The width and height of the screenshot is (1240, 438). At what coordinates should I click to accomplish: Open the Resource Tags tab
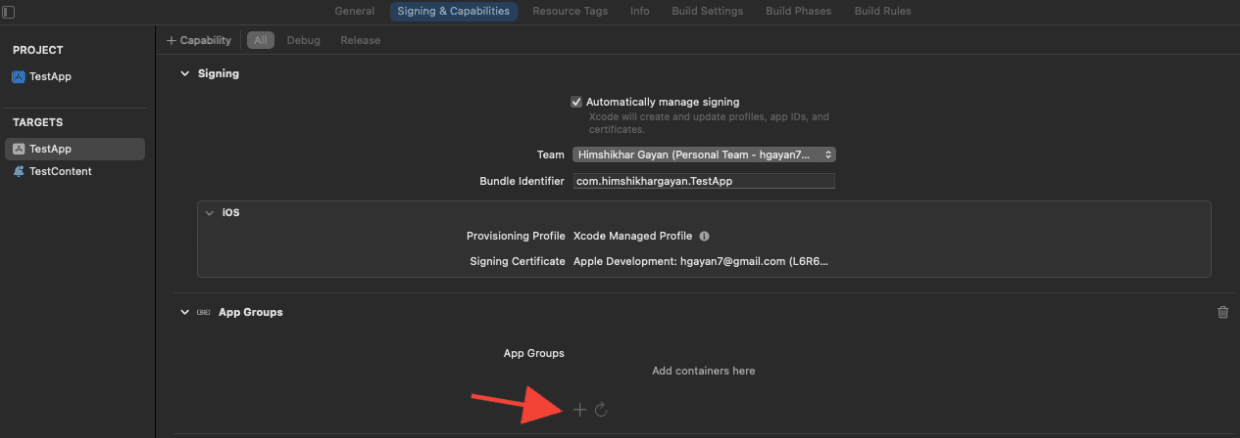pos(569,11)
